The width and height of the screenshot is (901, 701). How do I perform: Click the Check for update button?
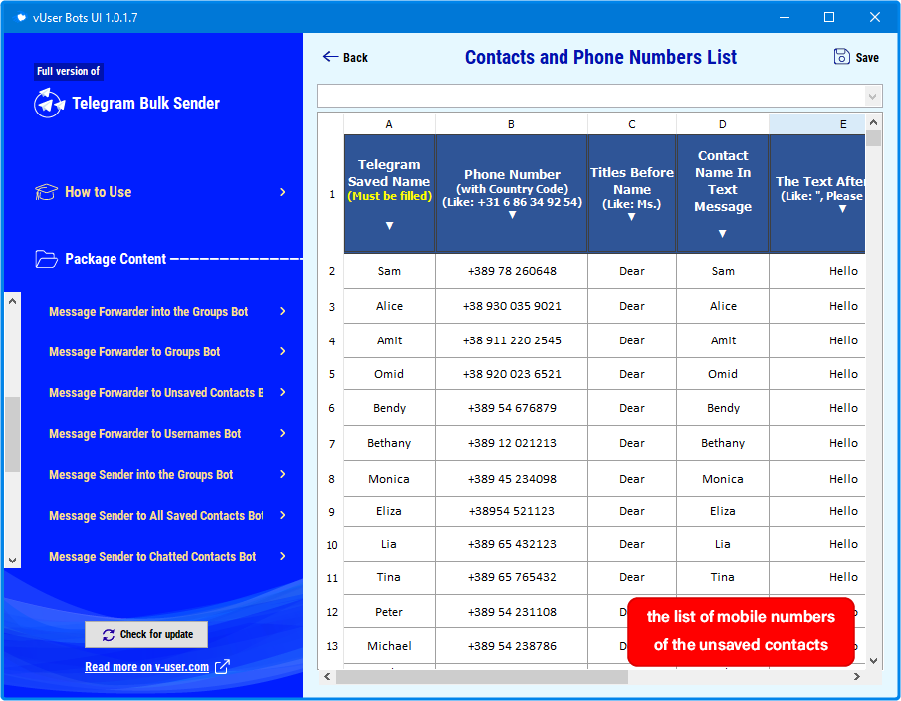(x=147, y=634)
